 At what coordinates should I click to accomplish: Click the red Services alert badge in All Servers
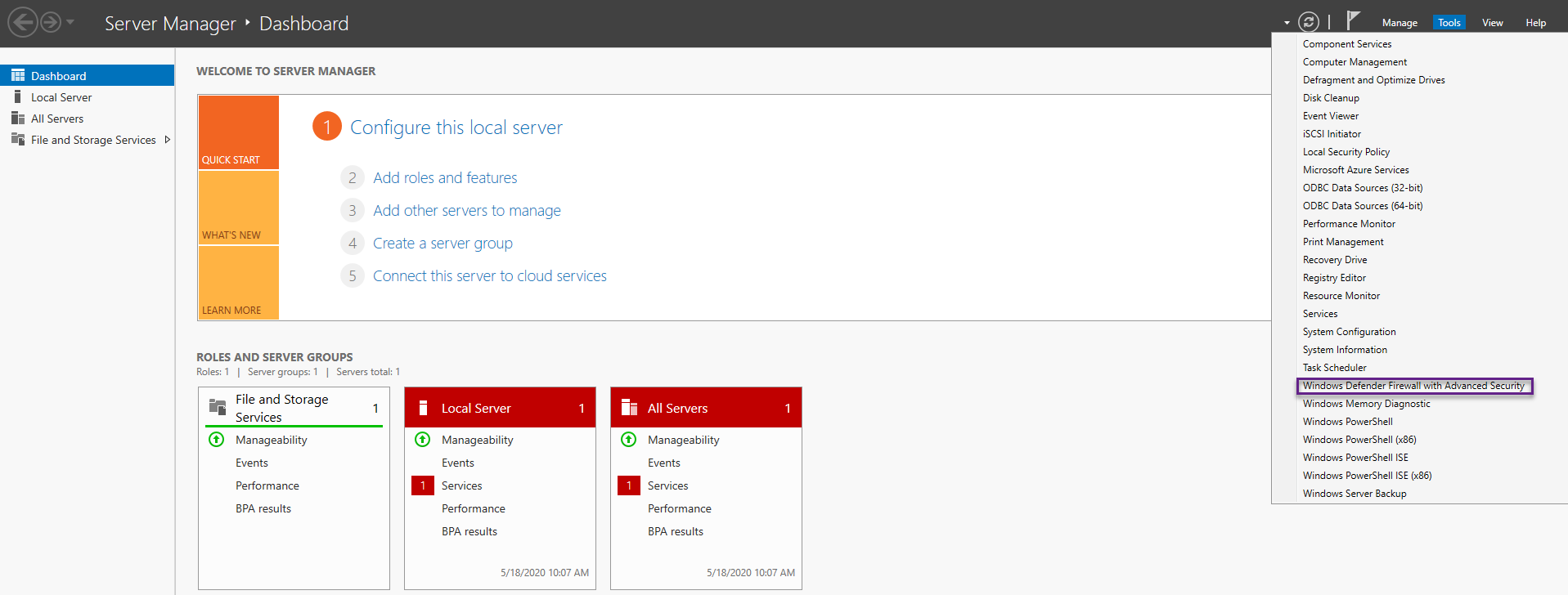pos(628,485)
